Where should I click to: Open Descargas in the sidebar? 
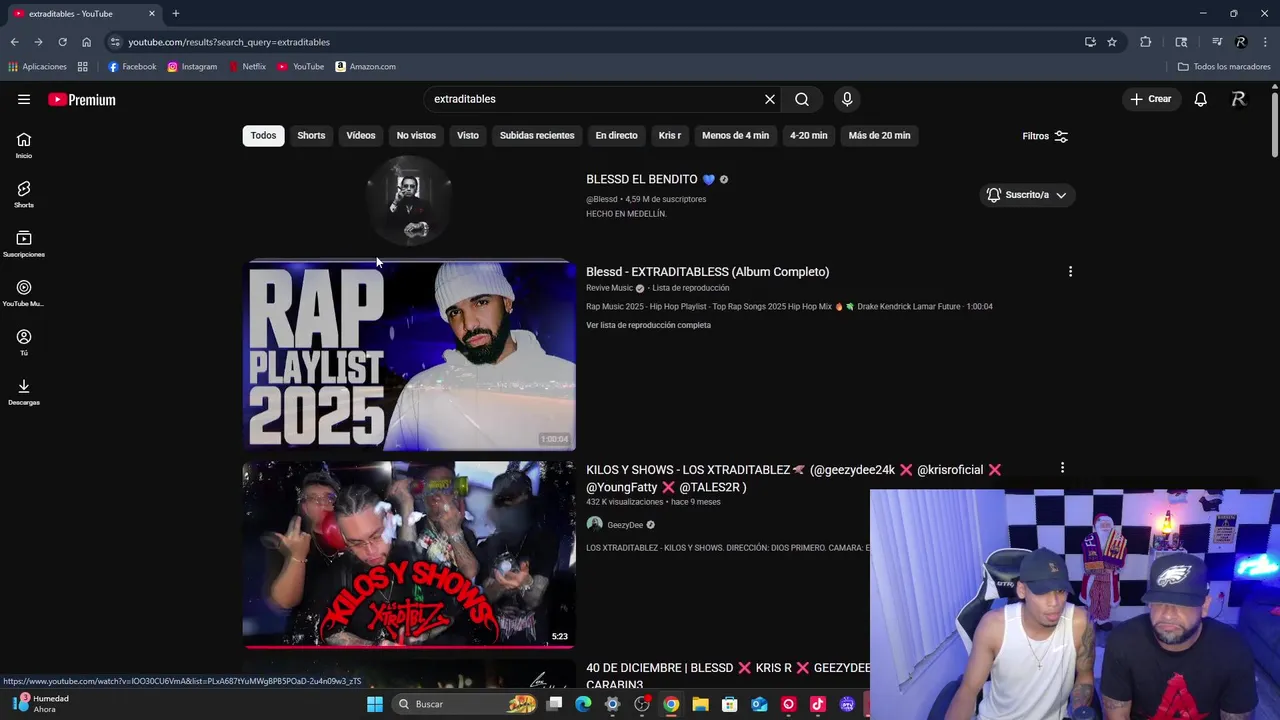pyautogui.click(x=24, y=392)
